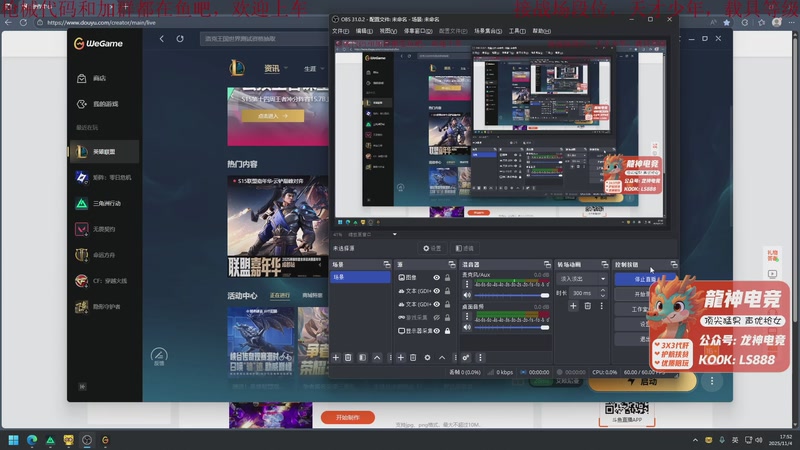The width and height of the screenshot is (800, 450).
Task: Select CF: 穿越火线 in the WeGame sidebar
Action: tap(104, 281)
